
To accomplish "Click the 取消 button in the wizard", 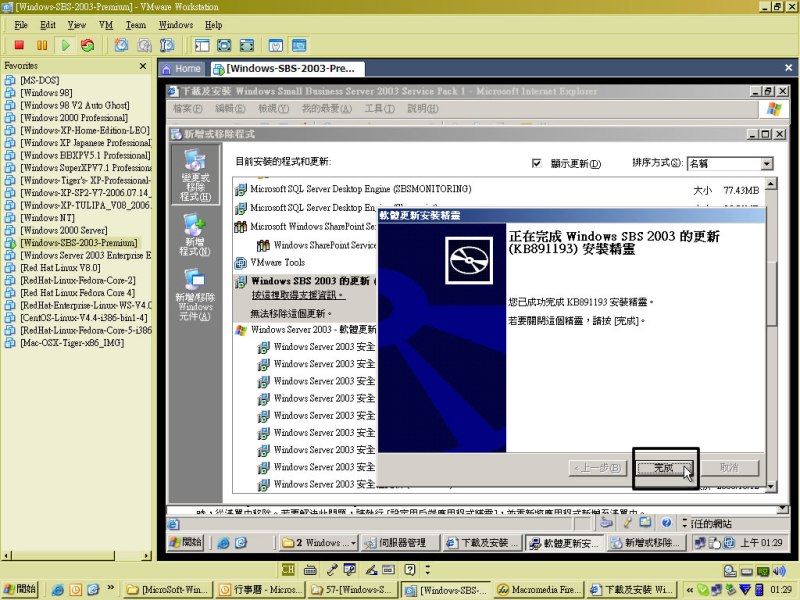I will pos(730,468).
